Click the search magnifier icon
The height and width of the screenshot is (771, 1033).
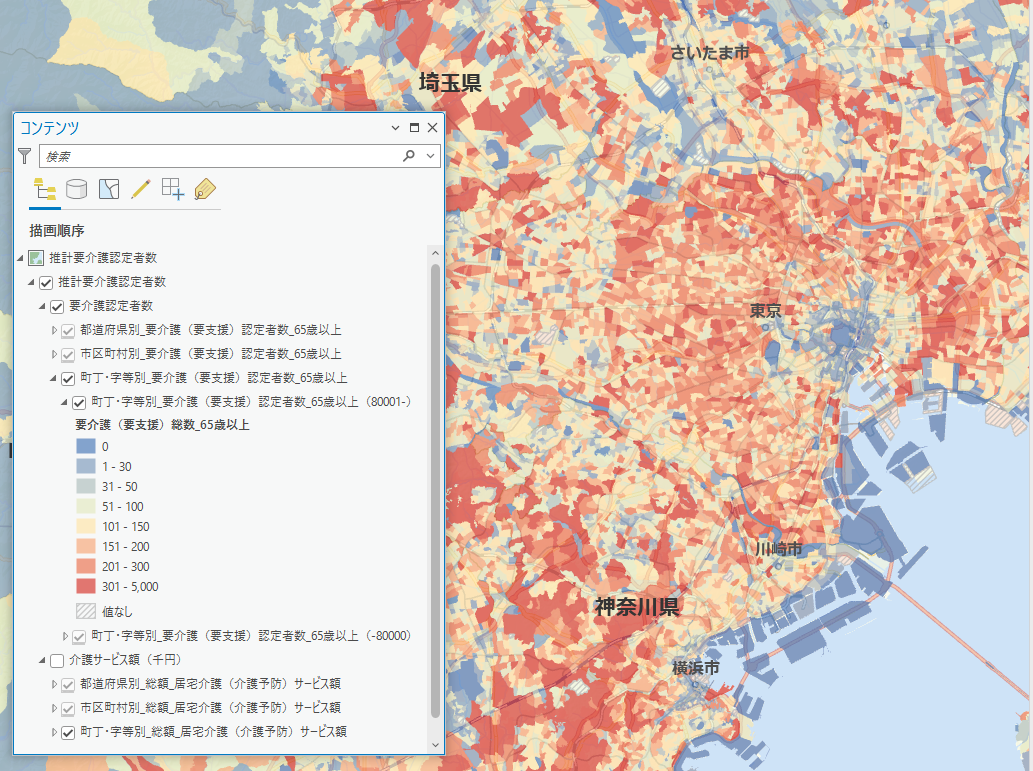(409, 156)
